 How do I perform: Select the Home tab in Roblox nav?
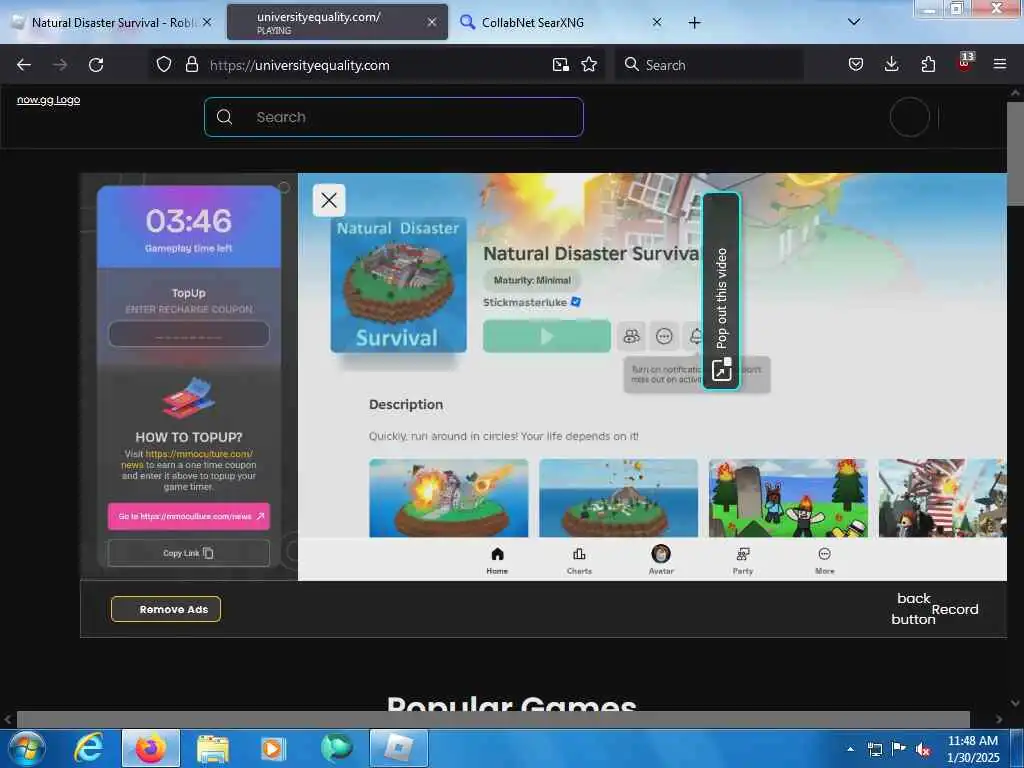(497, 560)
